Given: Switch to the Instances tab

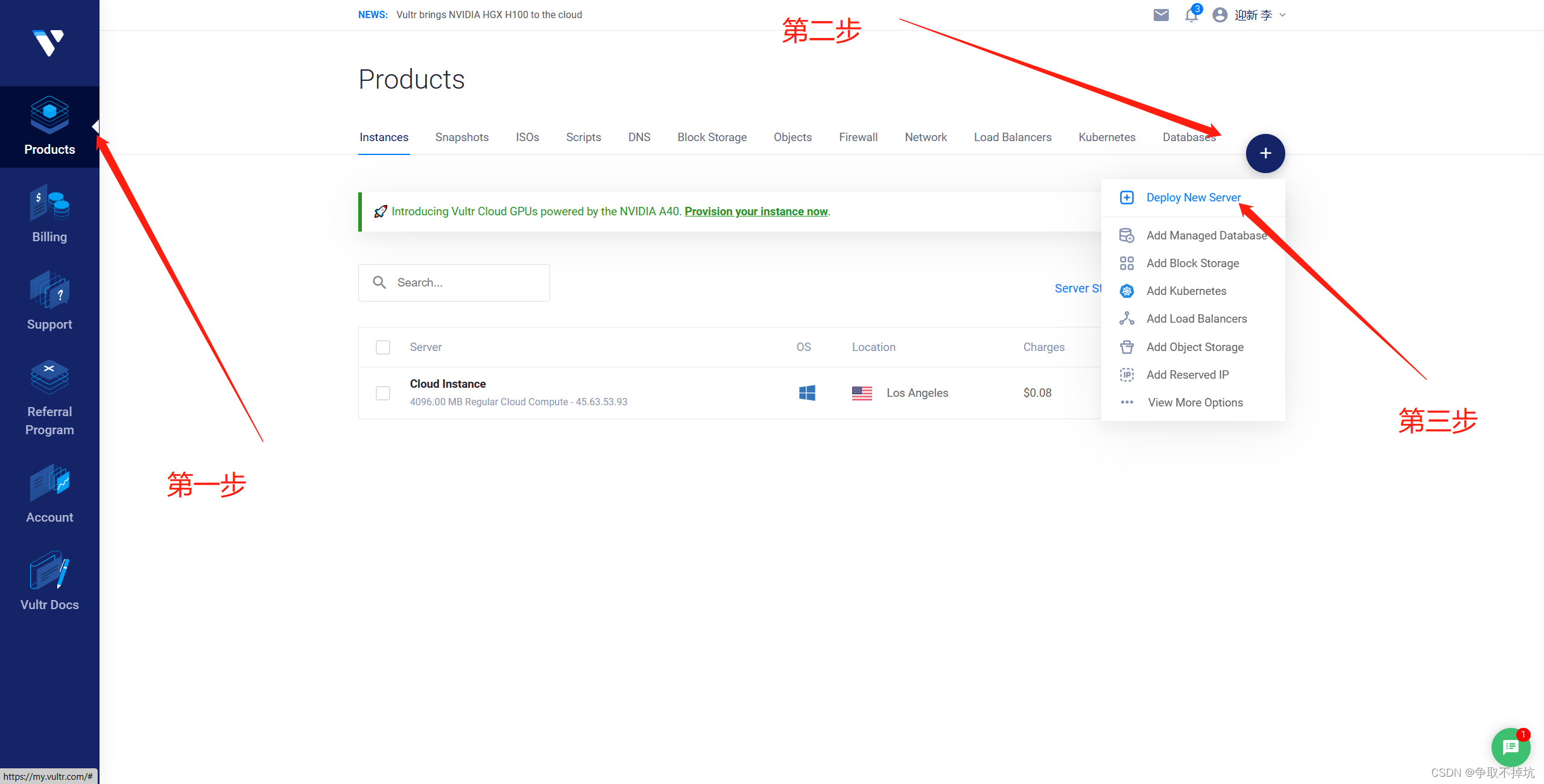Looking at the screenshot, I should point(384,138).
